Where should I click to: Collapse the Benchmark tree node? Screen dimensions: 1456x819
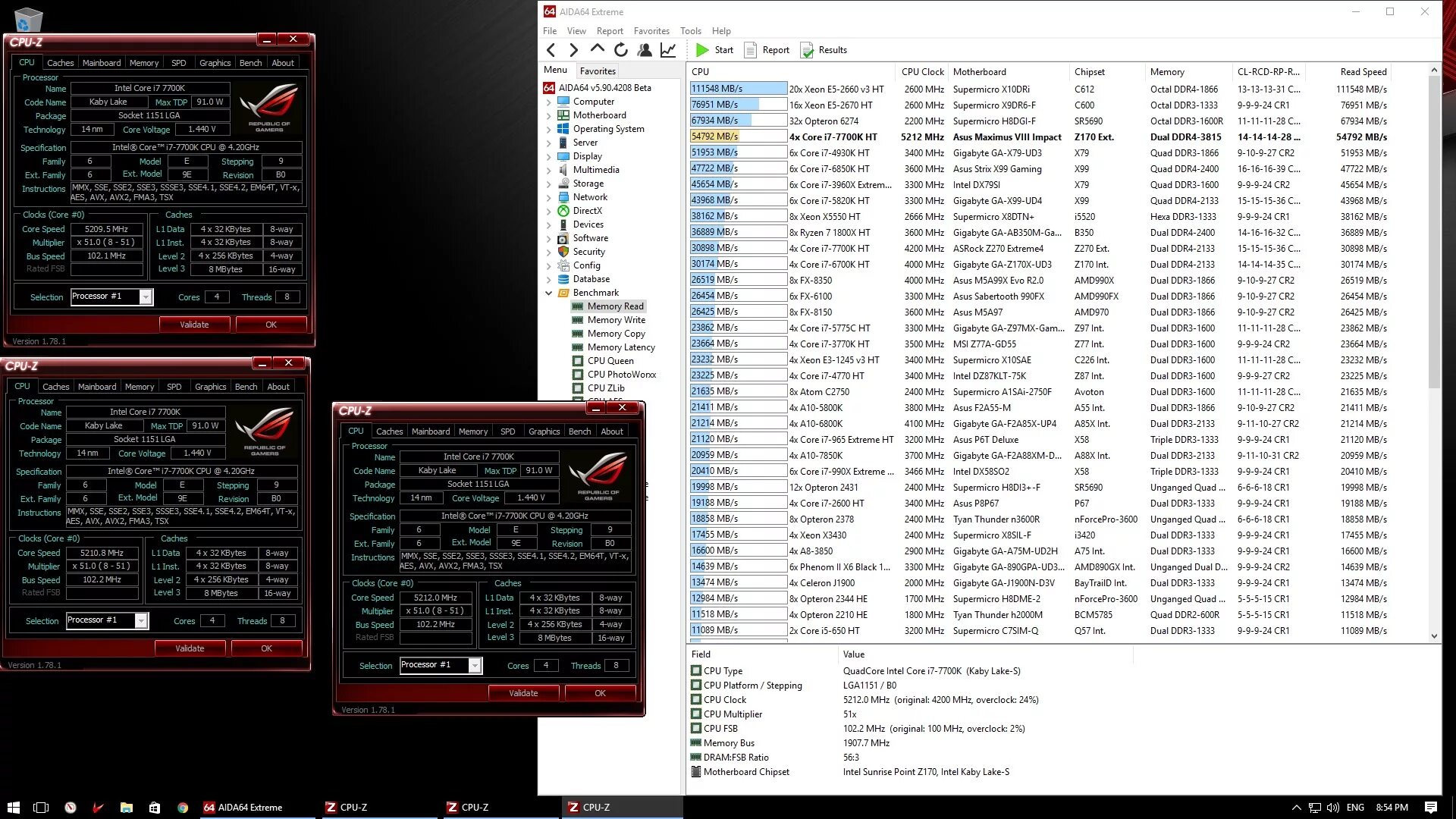(549, 293)
